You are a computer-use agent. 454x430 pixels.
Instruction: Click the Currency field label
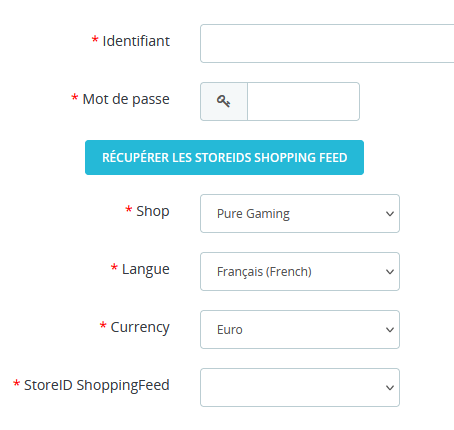tap(140, 327)
